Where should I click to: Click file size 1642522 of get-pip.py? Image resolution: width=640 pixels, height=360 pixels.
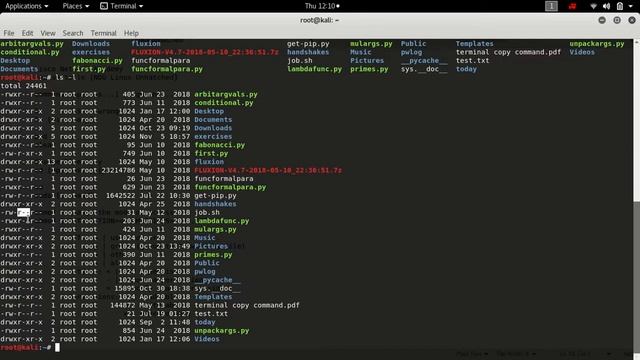[x=121, y=196]
